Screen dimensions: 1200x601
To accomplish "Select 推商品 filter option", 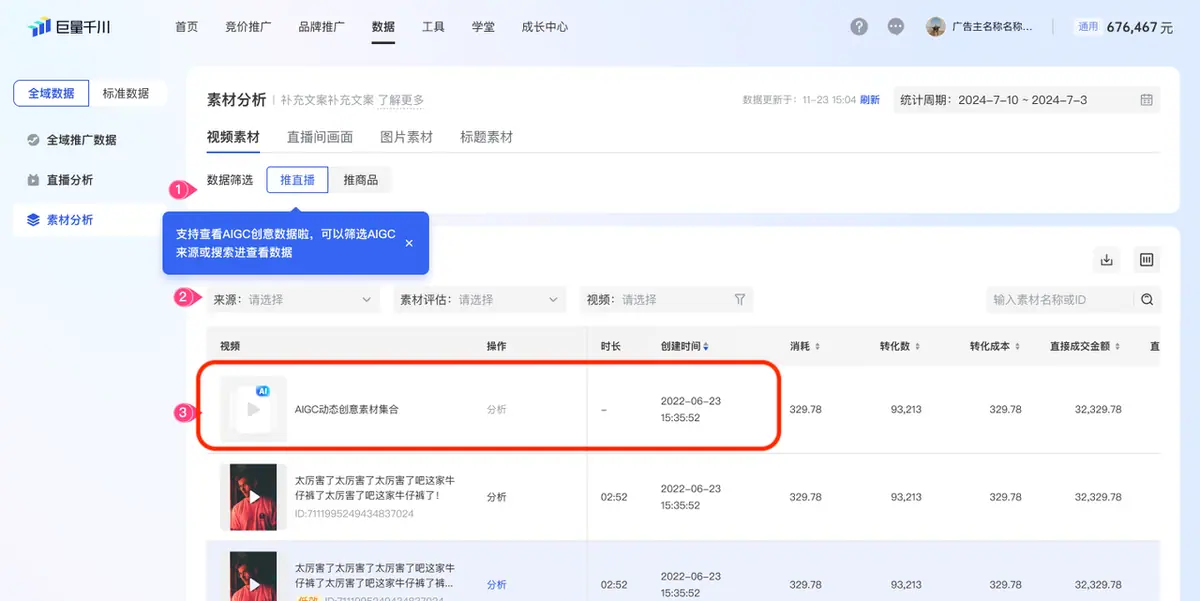I will pos(360,180).
